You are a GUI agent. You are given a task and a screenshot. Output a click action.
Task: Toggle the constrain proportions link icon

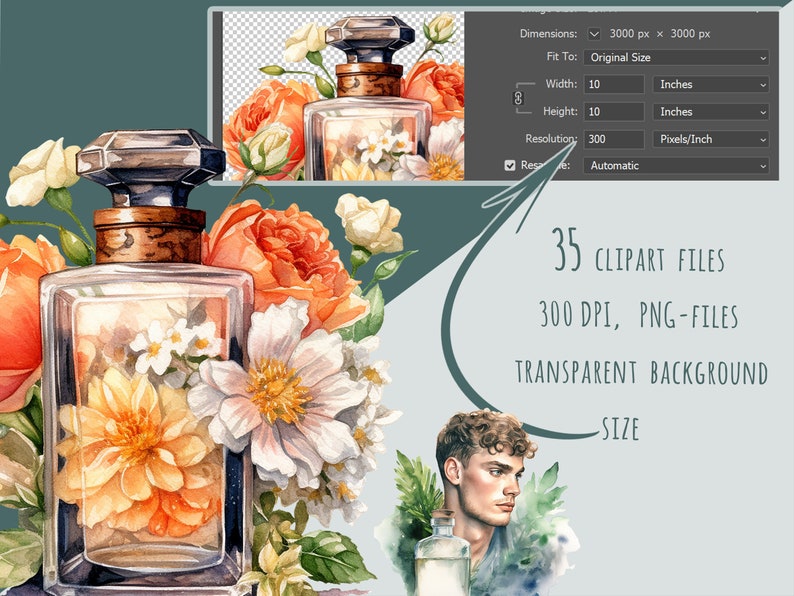click(519, 98)
